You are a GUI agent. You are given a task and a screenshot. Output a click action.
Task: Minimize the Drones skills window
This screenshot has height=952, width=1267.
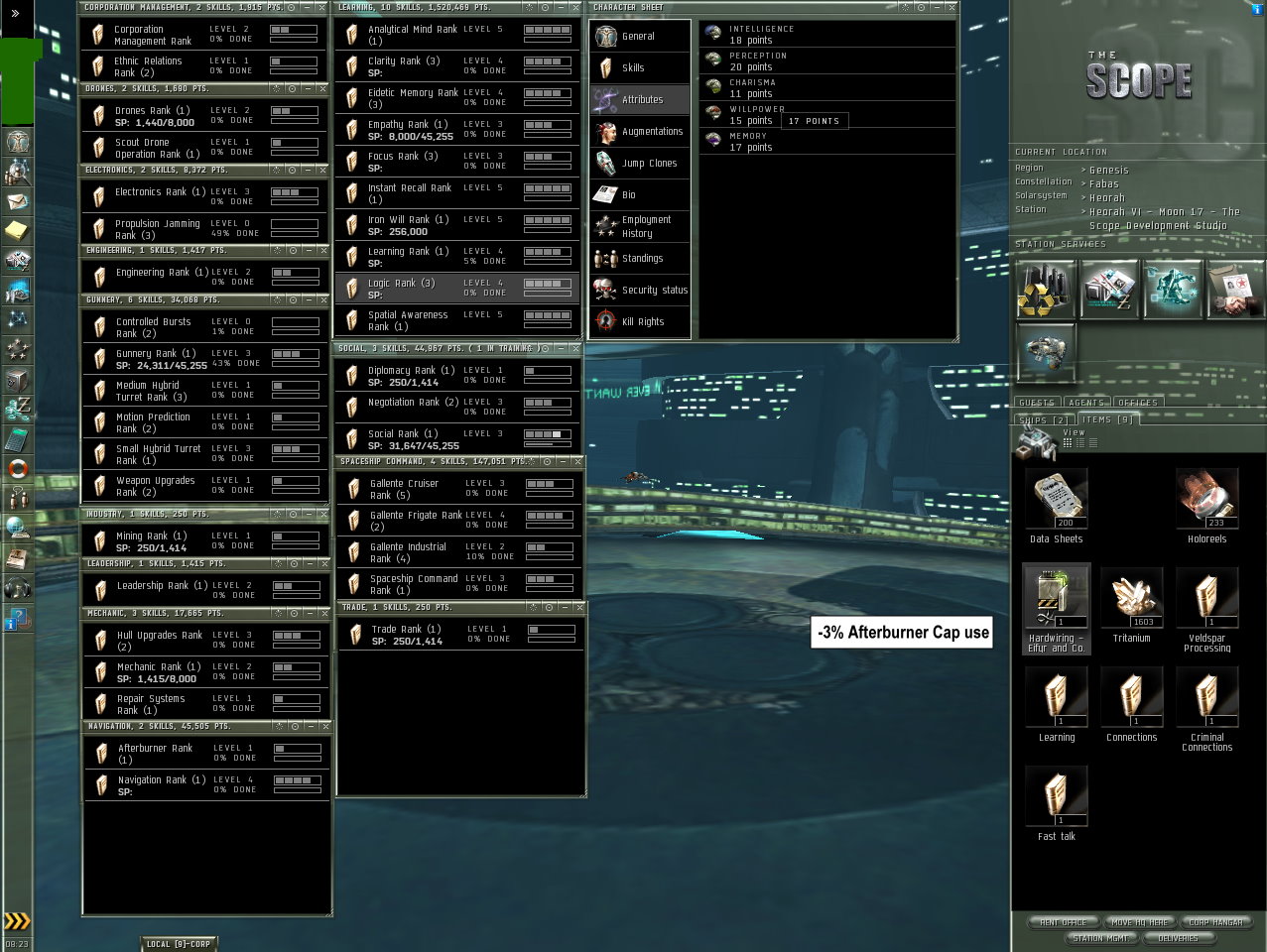[x=307, y=88]
